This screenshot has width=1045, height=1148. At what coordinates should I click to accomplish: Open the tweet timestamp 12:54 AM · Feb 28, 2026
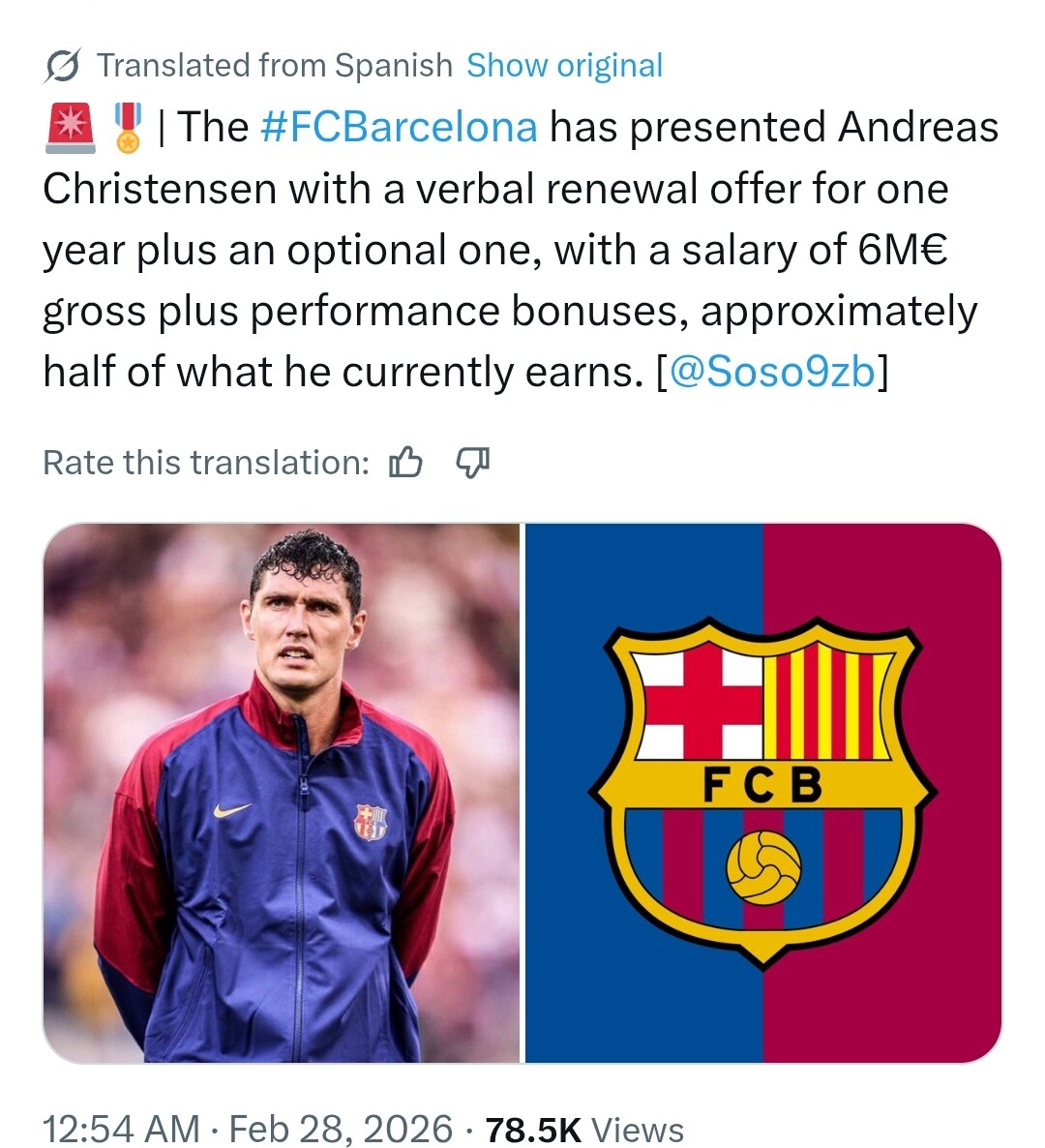point(247,1129)
